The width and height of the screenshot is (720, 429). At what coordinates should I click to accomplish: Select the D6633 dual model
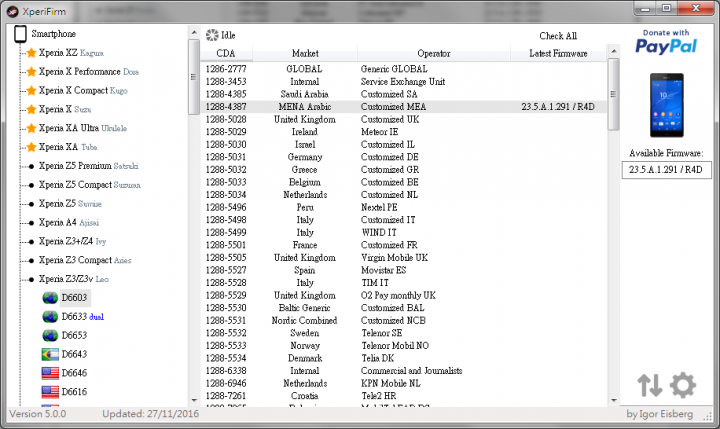pyautogui.click(x=83, y=316)
